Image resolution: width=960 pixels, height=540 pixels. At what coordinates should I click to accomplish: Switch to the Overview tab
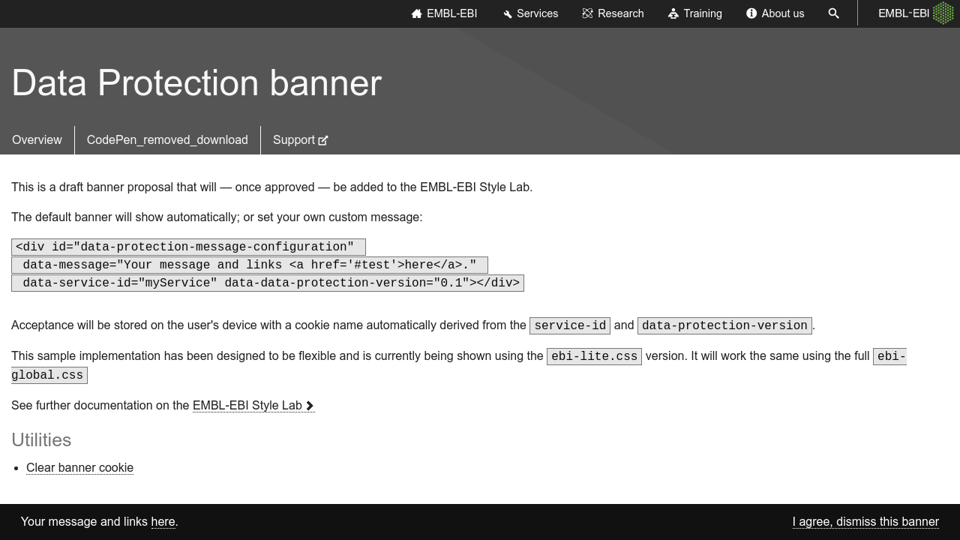[x=37, y=140]
